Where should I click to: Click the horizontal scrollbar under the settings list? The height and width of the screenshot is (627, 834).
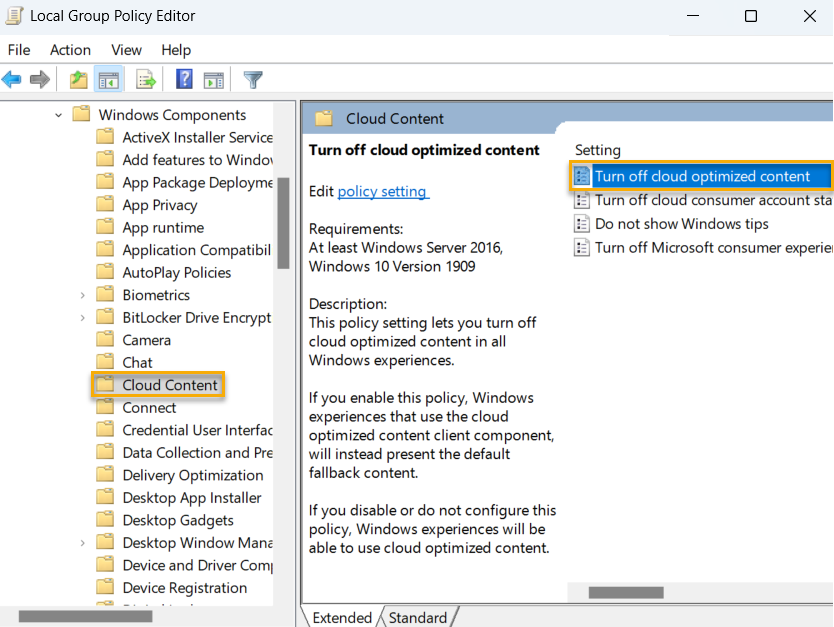point(625,592)
